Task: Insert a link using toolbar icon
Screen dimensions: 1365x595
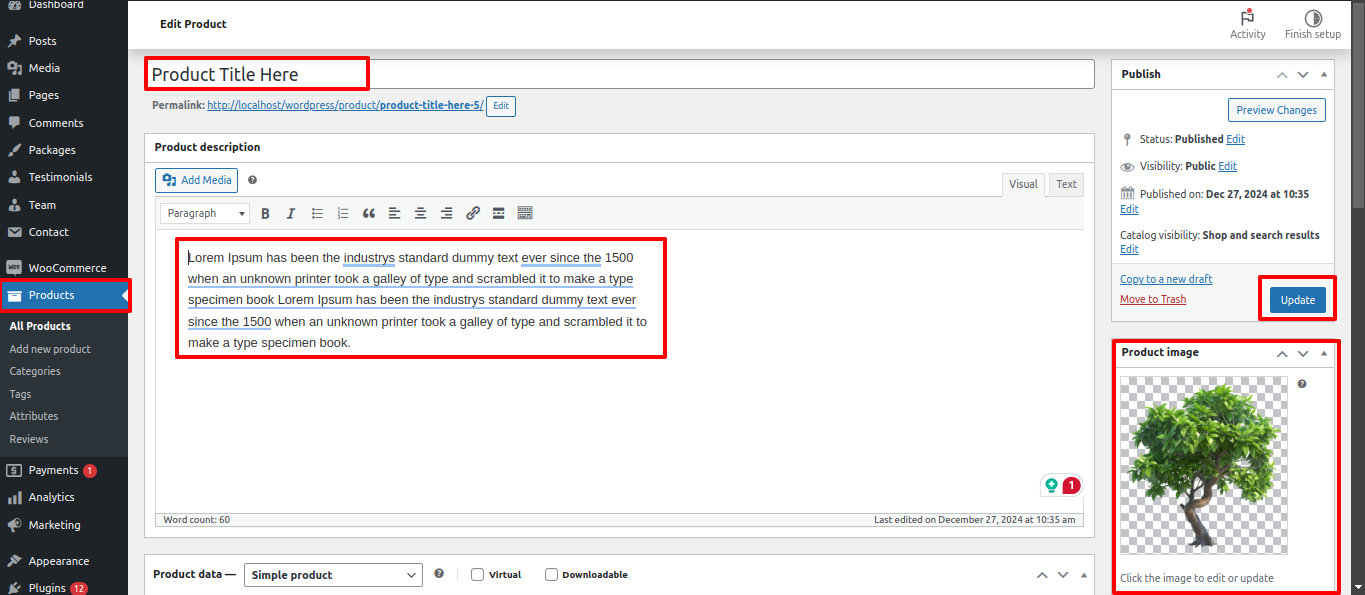Action: (x=473, y=213)
